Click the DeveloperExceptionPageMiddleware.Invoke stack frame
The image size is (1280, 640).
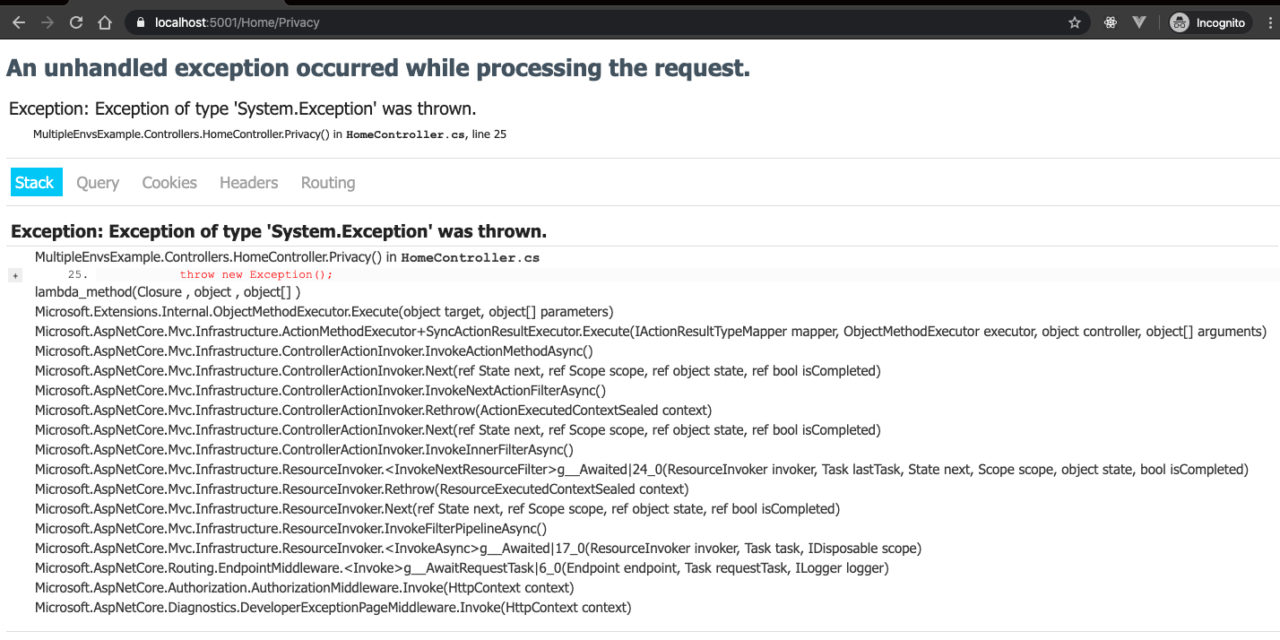(333, 607)
